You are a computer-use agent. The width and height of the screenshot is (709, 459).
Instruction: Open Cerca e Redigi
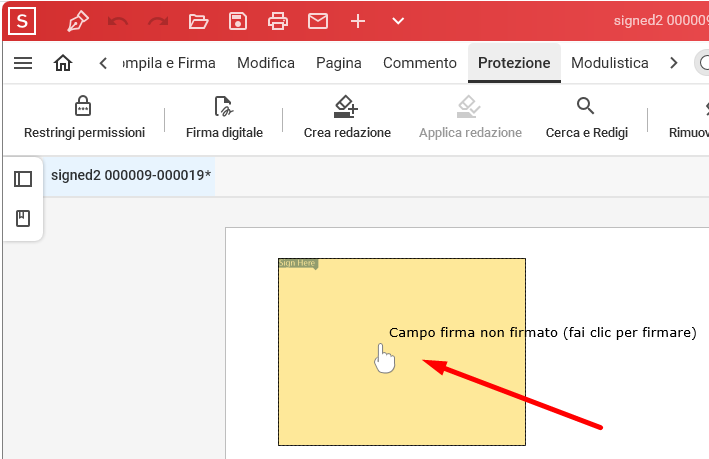click(586, 118)
